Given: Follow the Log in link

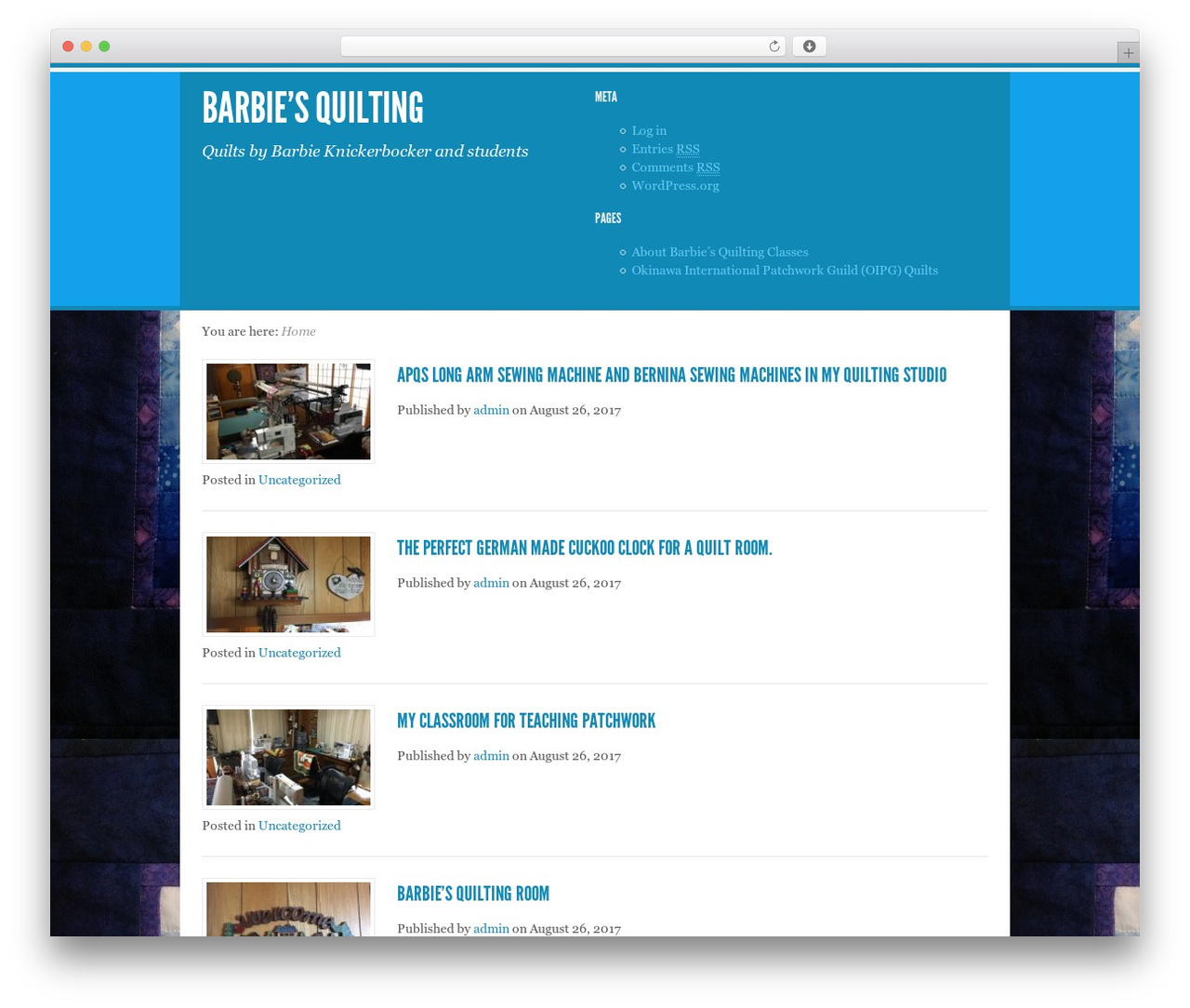Looking at the screenshot, I should click(x=649, y=131).
